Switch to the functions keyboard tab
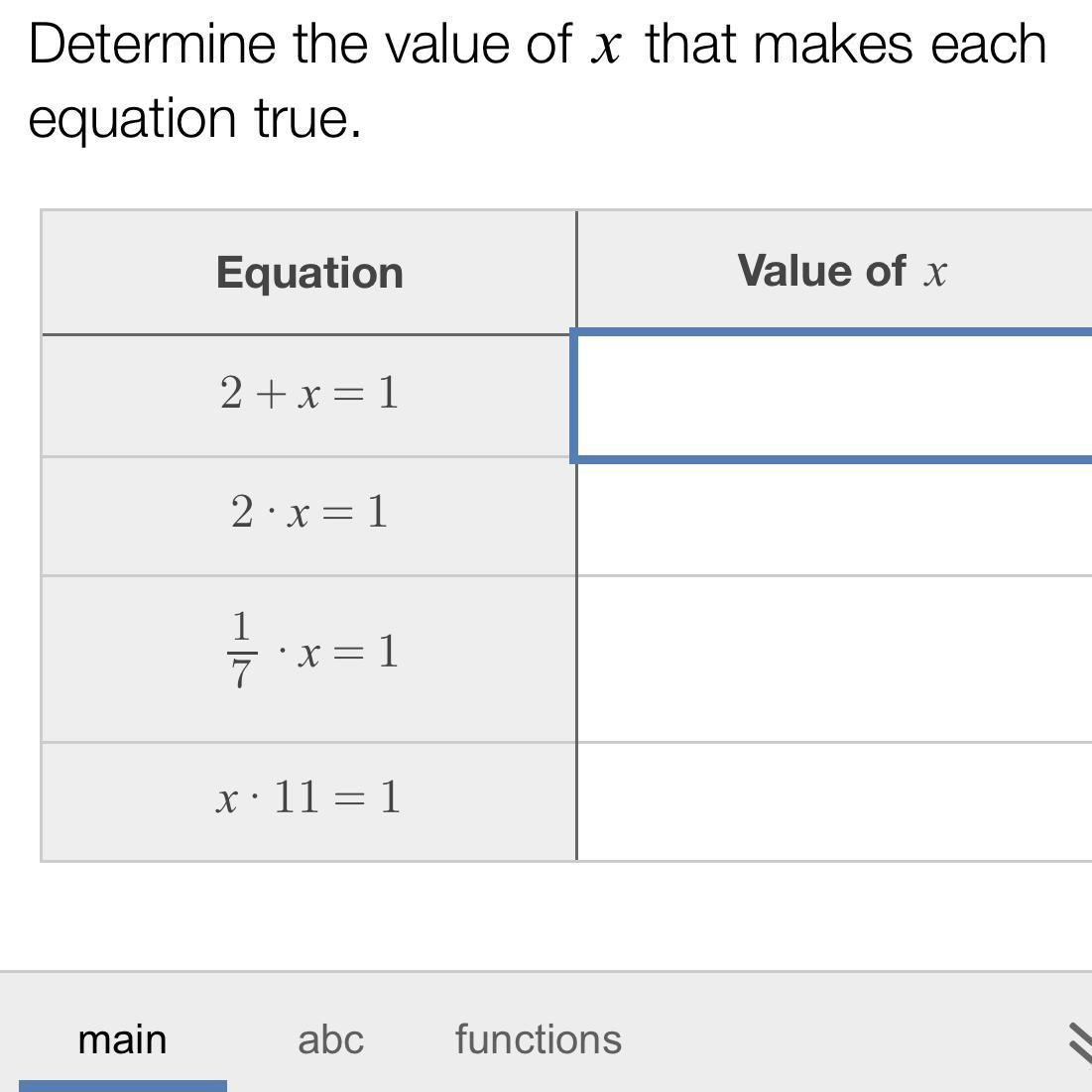Viewport: 1092px width, 1092px height. click(539, 1039)
